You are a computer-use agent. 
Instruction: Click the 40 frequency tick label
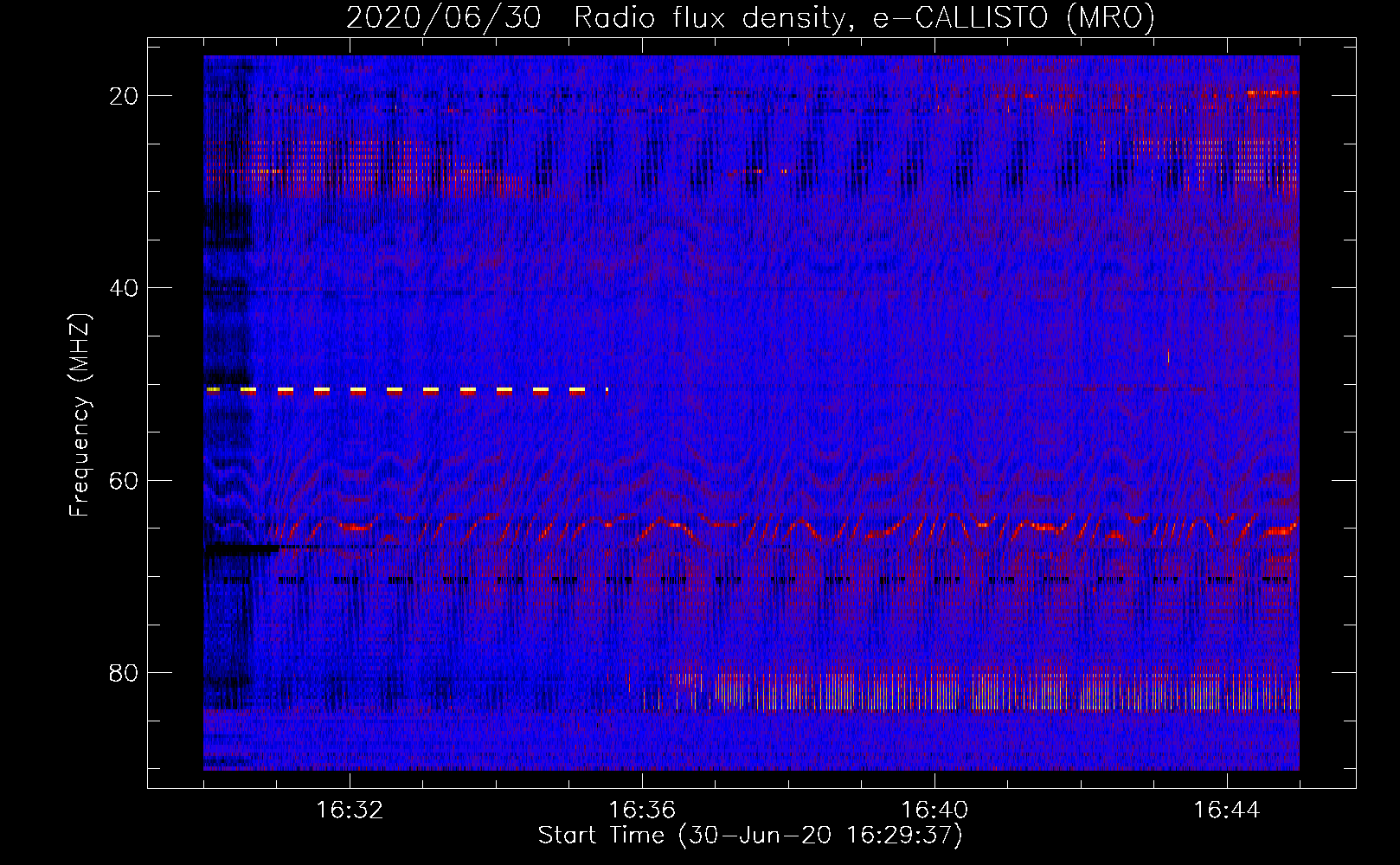[x=124, y=288]
